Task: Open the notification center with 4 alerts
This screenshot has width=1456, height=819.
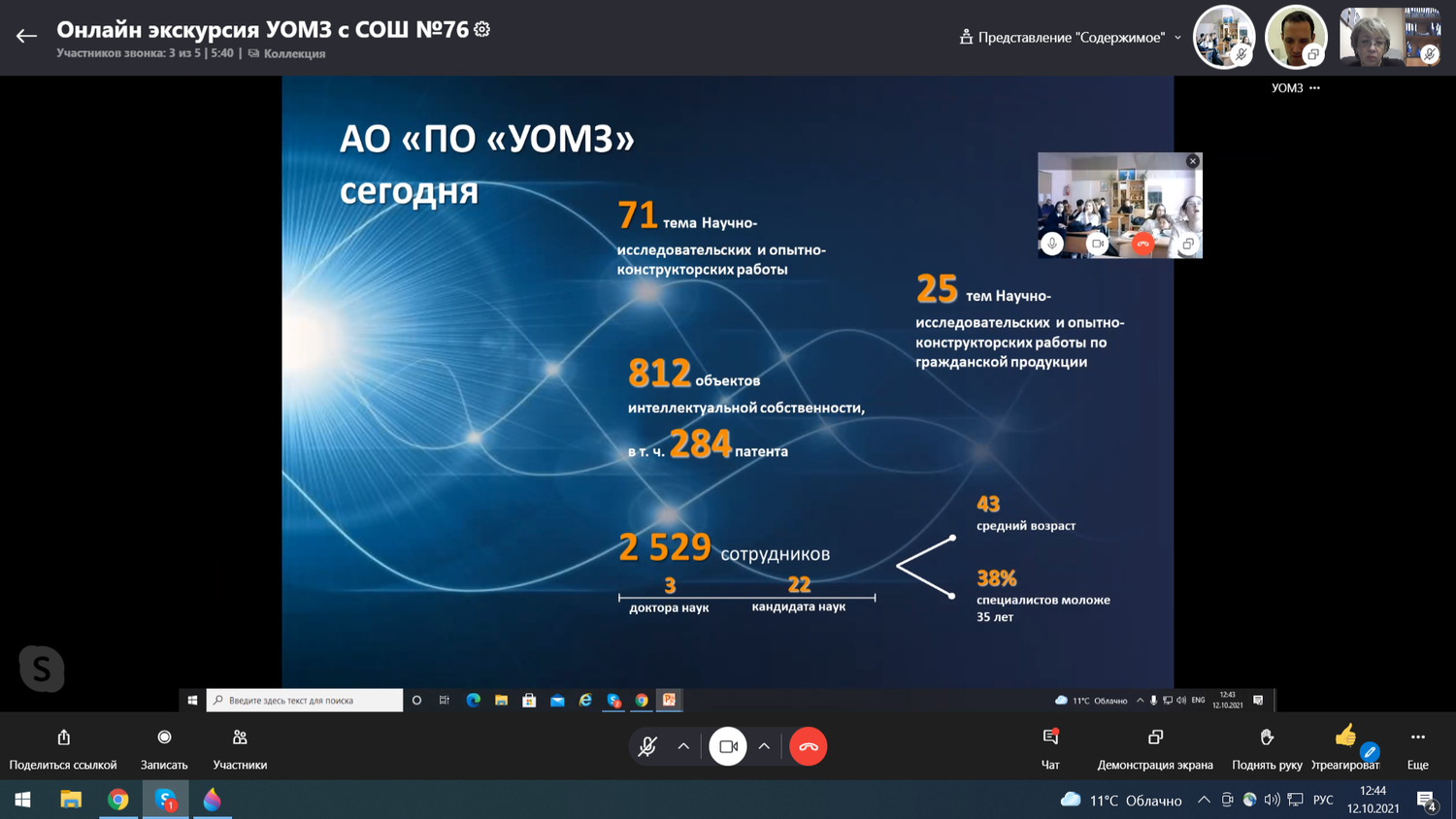Action: (1426, 800)
